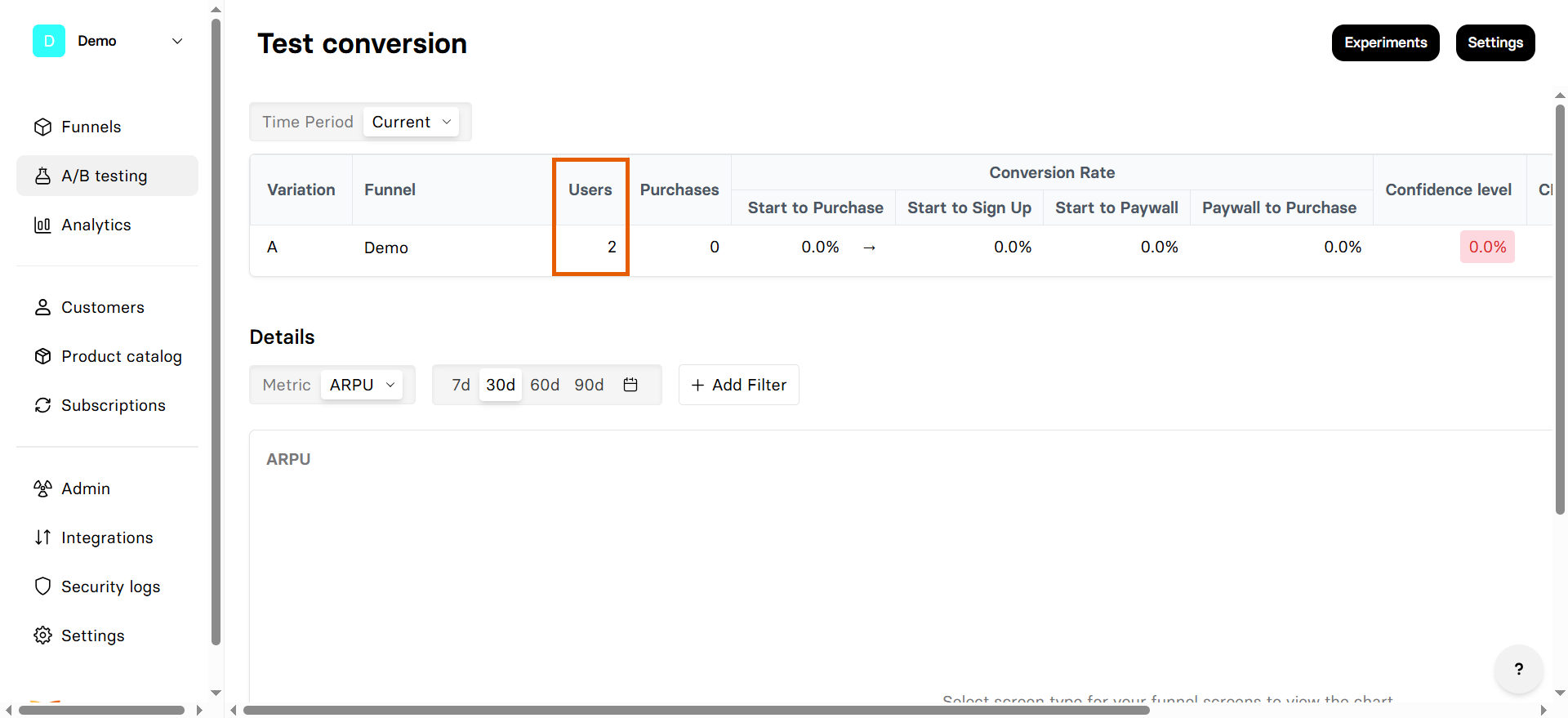This screenshot has width=1568, height=718.
Task: Click the Analytics chart icon
Action: click(x=42, y=225)
